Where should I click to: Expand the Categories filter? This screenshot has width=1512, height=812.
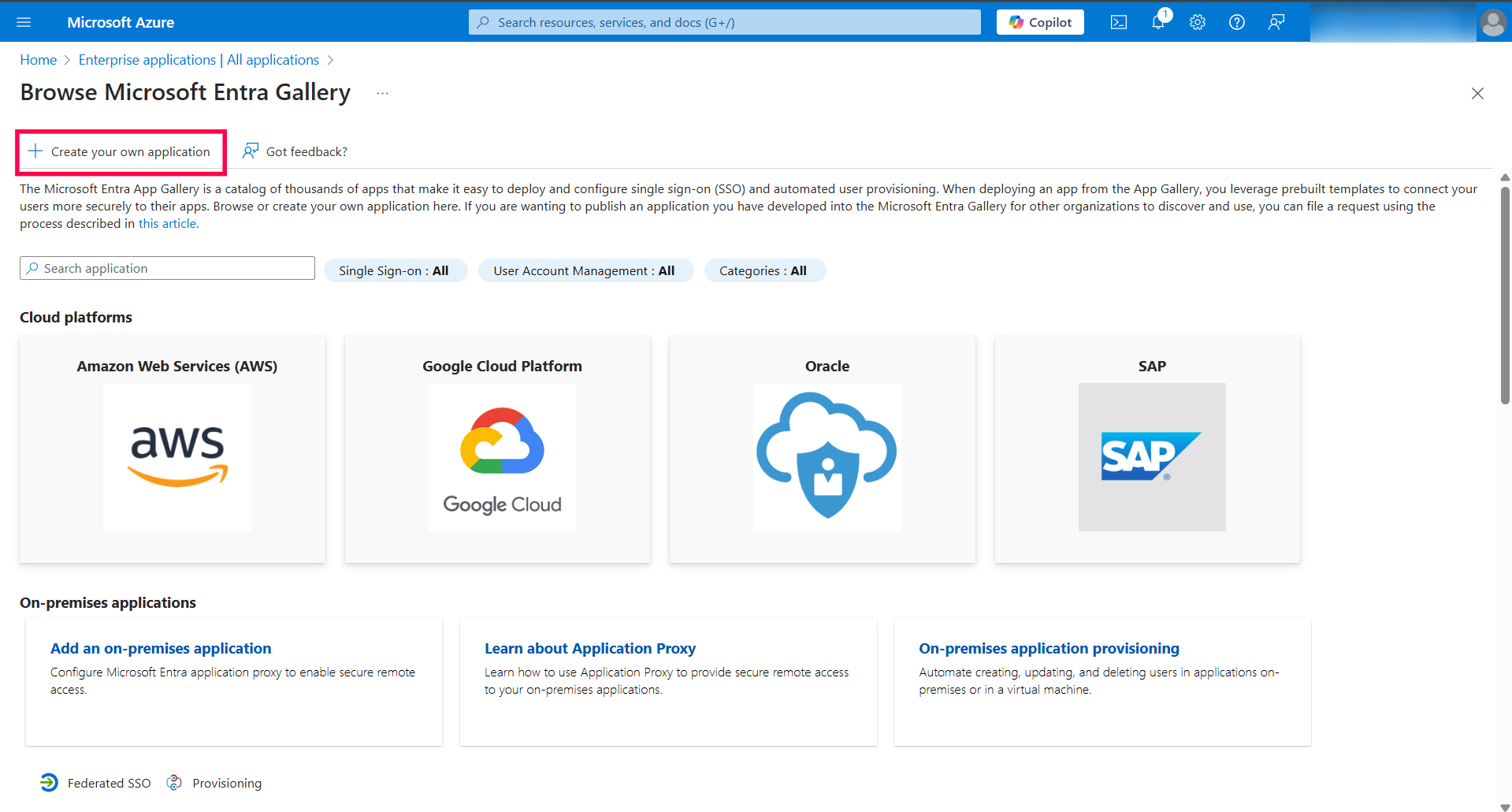coord(763,270)
